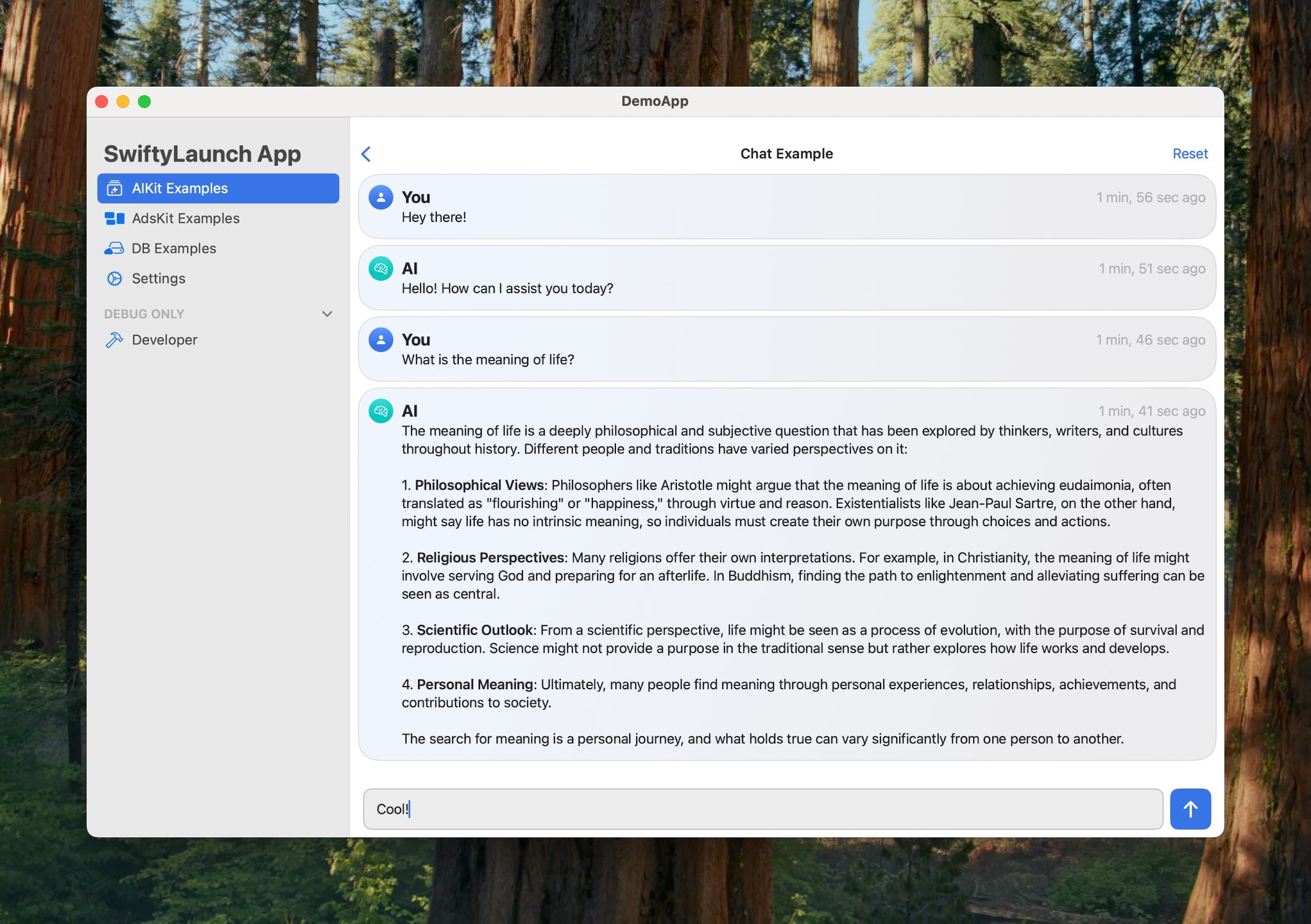
Task: Click the 'Chat Example' title
Action: [786, 153]
